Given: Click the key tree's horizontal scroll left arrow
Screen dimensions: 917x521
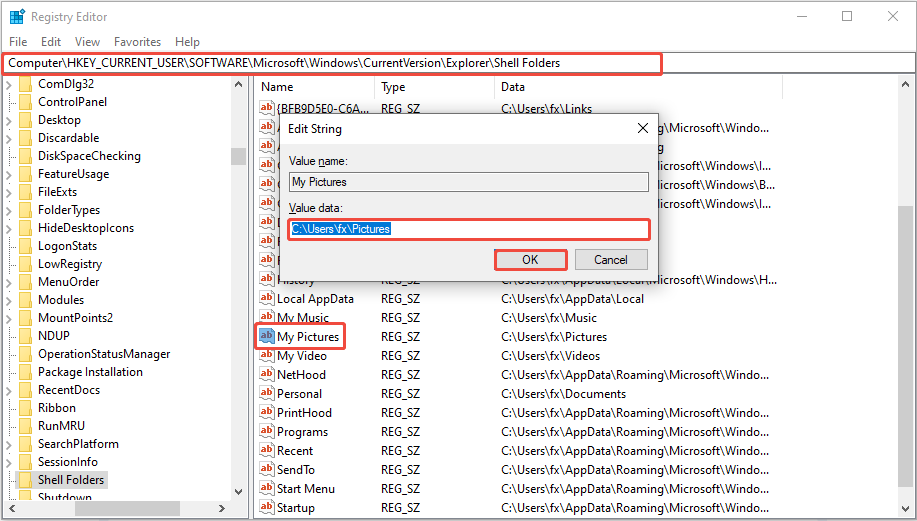Looking at the screenshot, I should point(12,508).
